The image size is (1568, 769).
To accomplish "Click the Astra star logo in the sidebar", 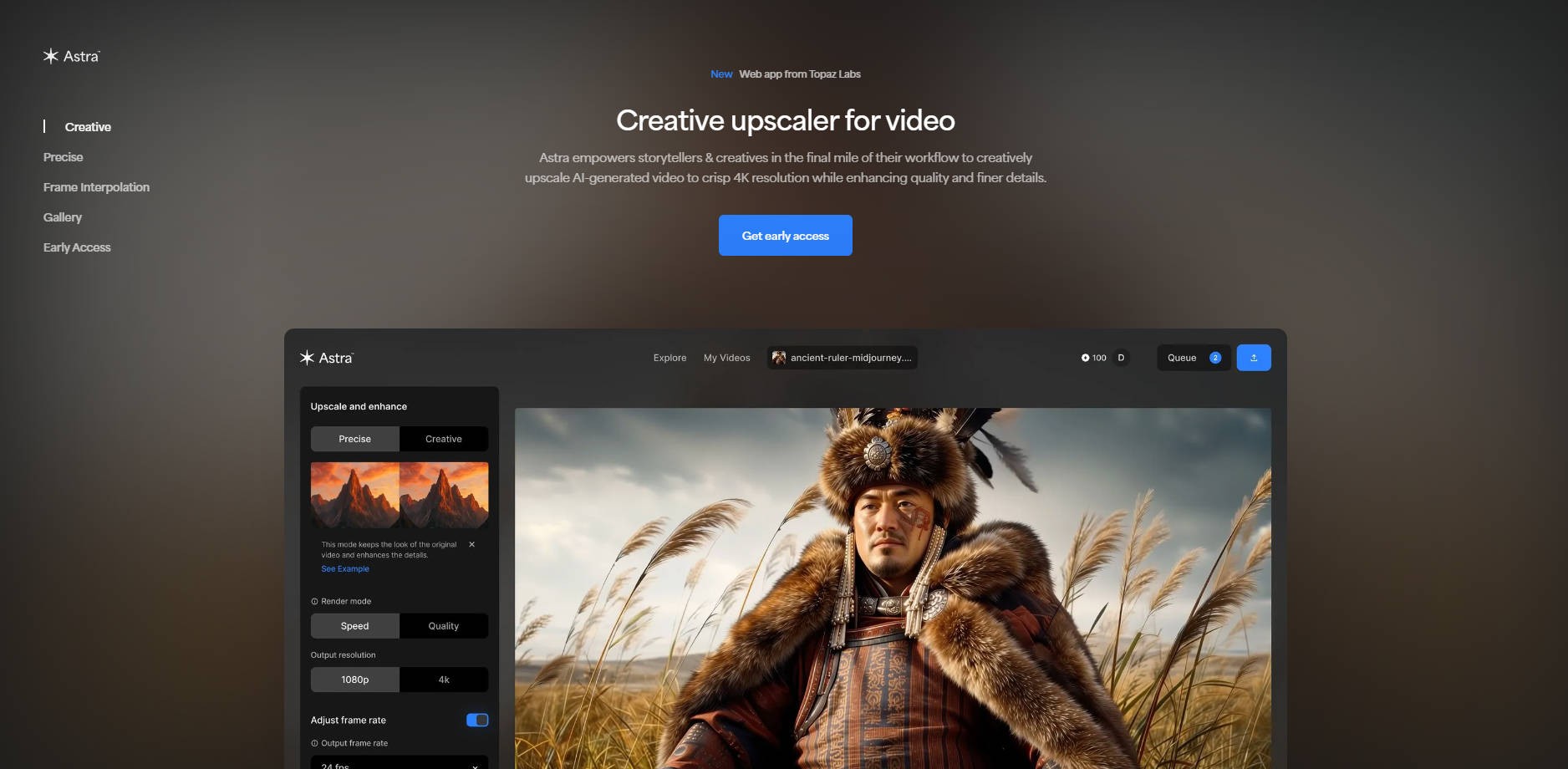I will [x=51, y=56].
